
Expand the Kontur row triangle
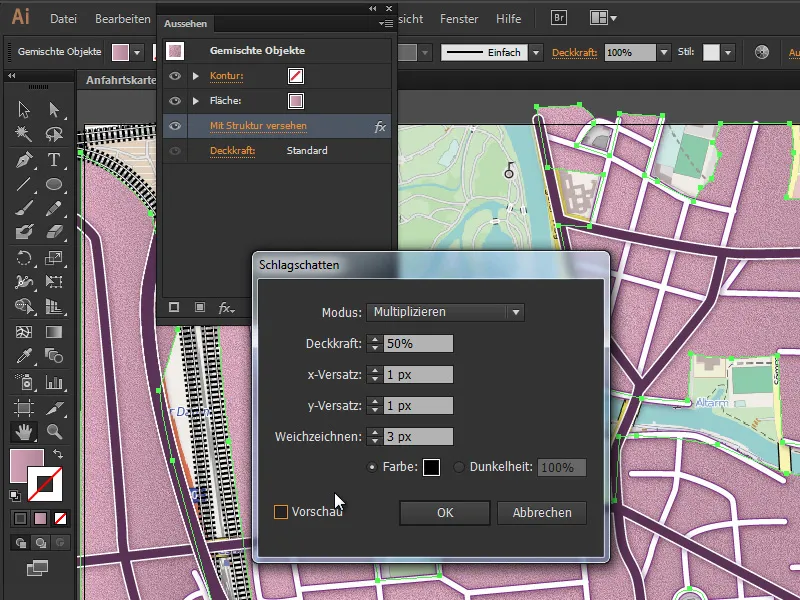[196, 76]
